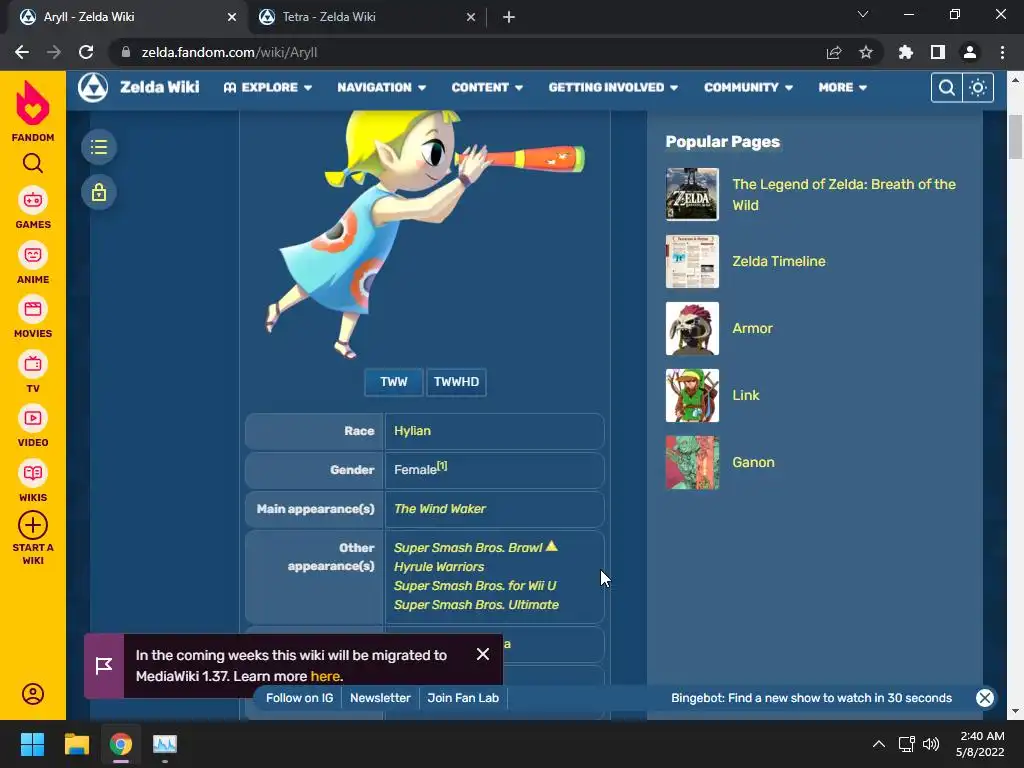The height and width of the screenshot is (768, 1024).
Task: Click the 'here' link in the migration notice
Action: (x=325, y=676)
